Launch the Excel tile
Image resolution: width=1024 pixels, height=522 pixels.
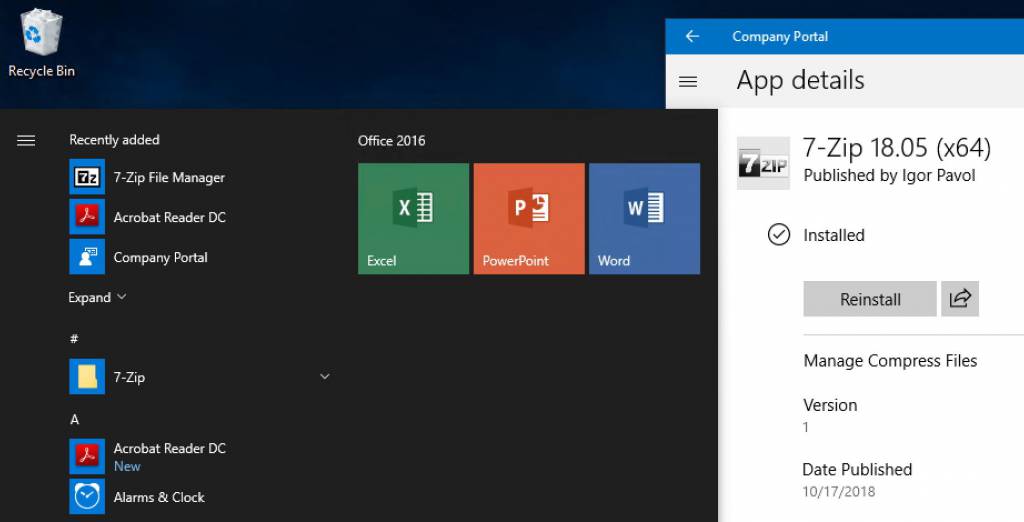[x=413, y=218]
